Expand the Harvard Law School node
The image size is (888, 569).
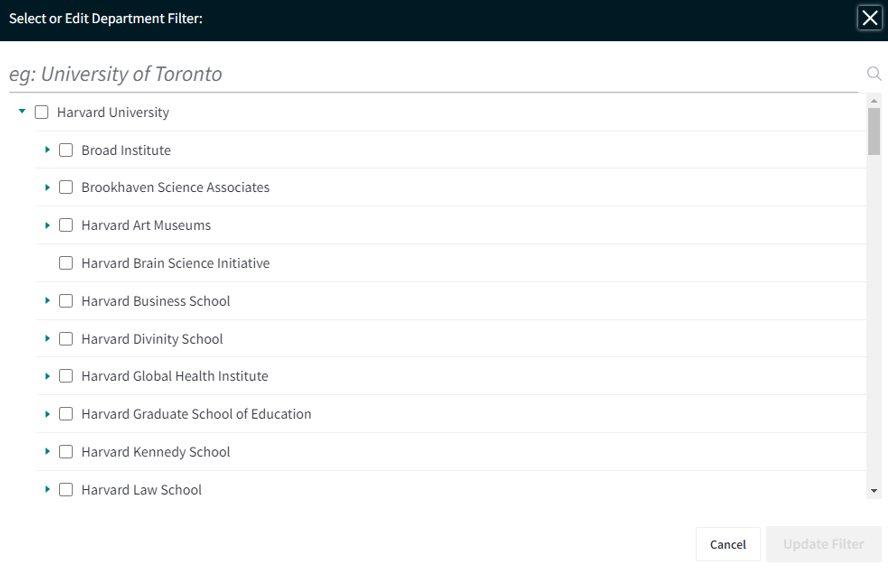(x=48, y=489)
